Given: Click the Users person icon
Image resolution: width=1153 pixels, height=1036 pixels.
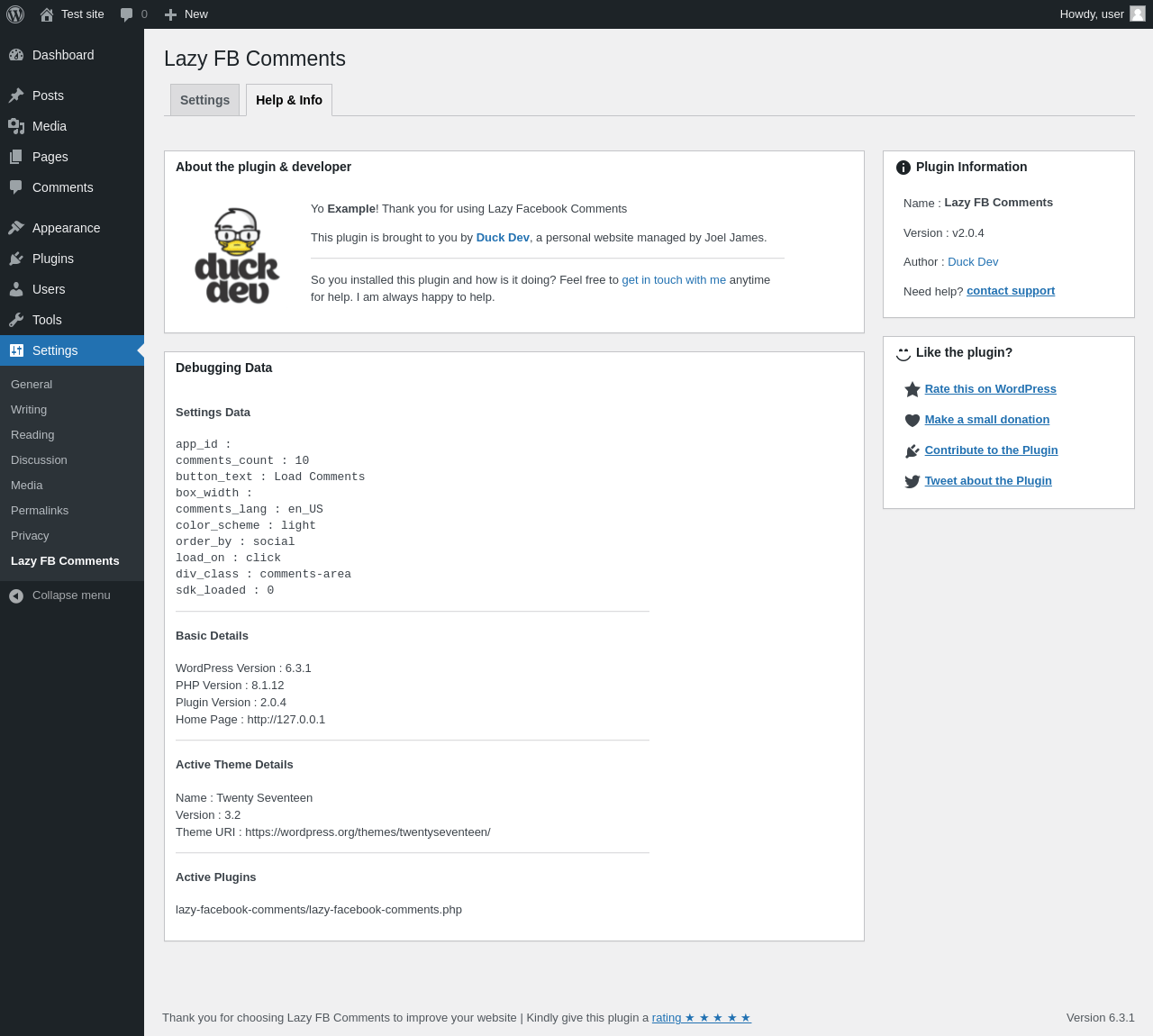Looking at the screenshot, I should (16, 289).
